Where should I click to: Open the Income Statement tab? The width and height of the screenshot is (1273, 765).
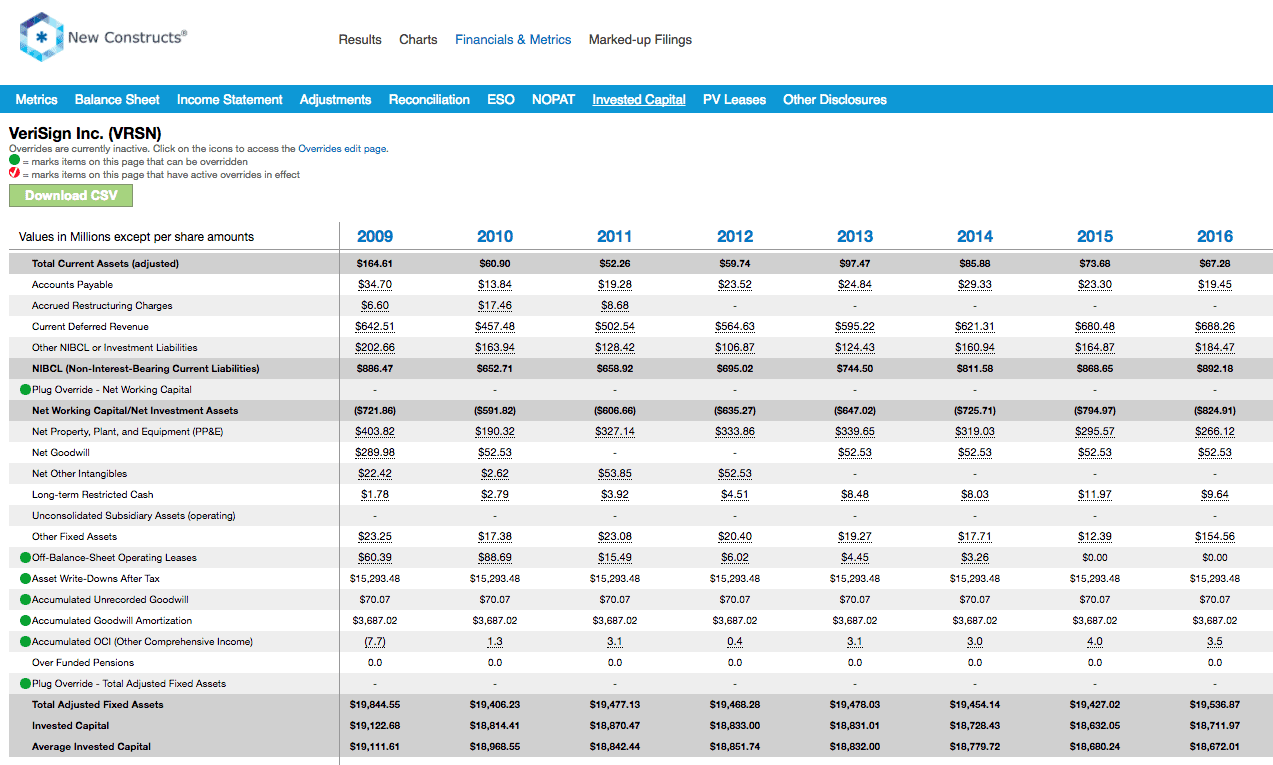(x=230, y=99)
